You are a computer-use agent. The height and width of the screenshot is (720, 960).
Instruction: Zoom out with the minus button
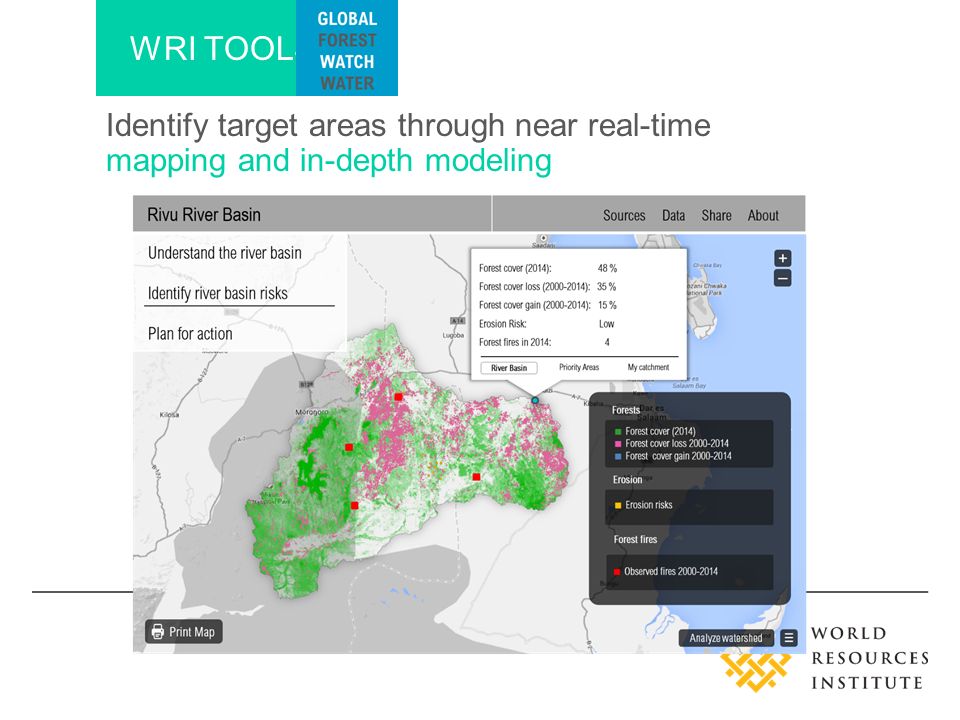coord(782,279)
